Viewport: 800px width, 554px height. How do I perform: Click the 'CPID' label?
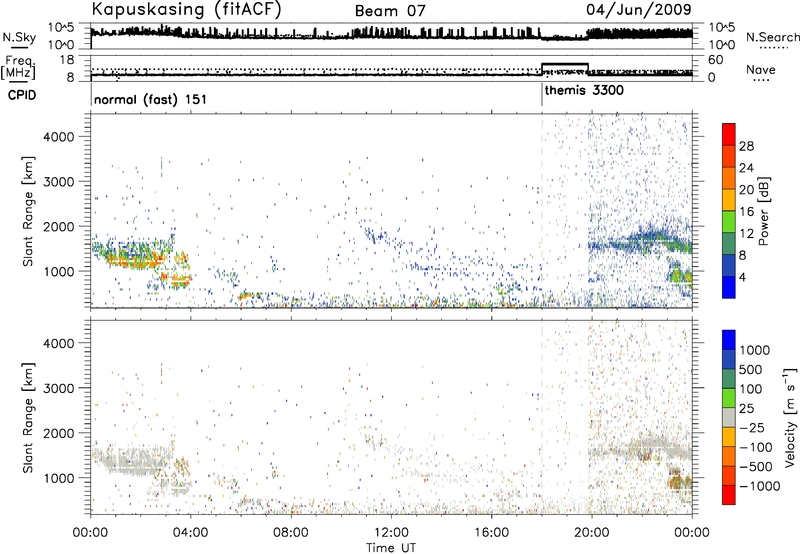22,95
